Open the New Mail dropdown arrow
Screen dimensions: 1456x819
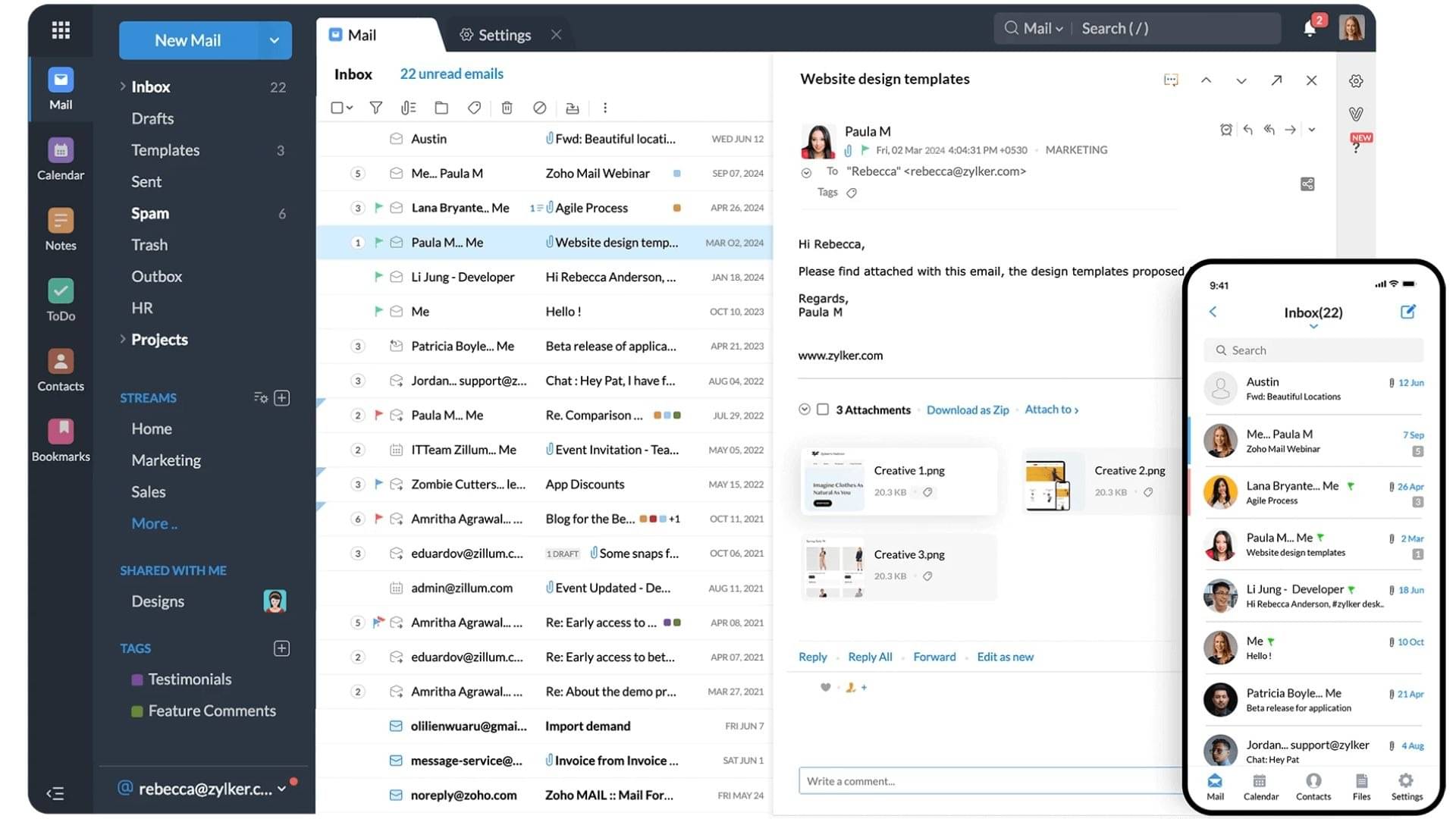point(274,40)
